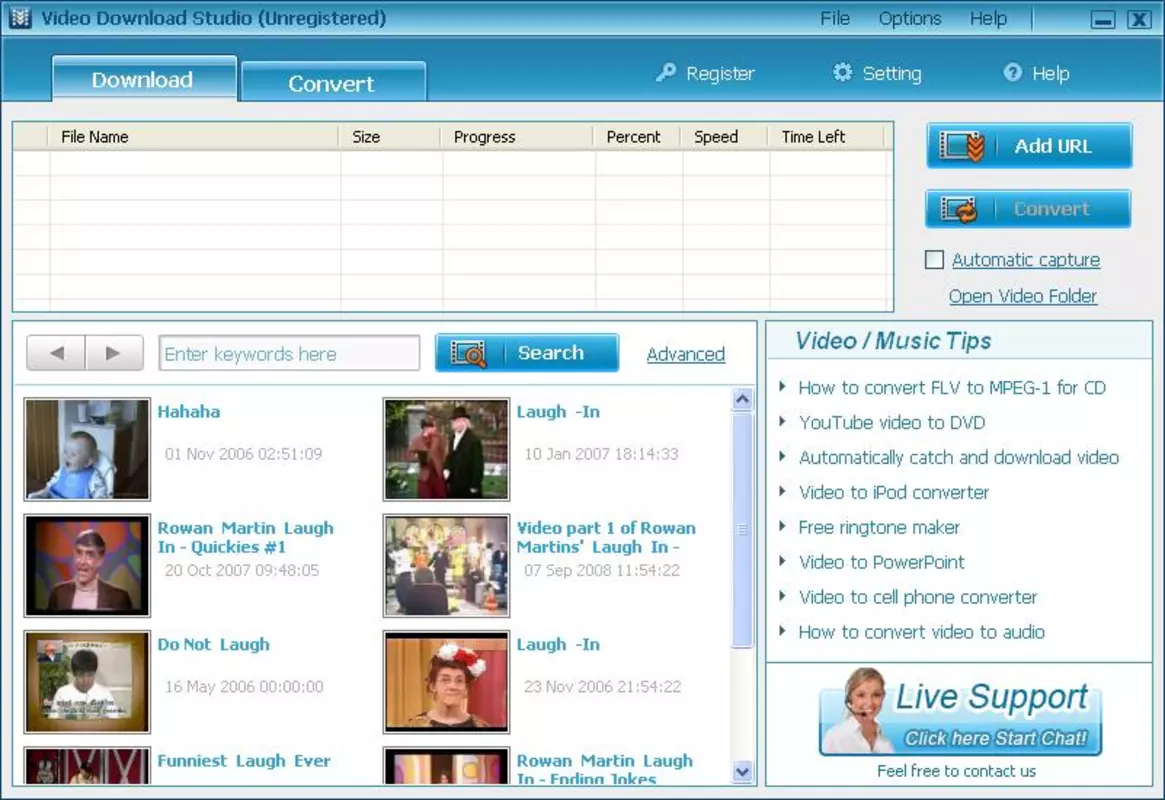The width and height of the screenshot is (1165, 800).
Task: Click date text 01 Nov 2006 02:51:09
Action: [244, 454]
